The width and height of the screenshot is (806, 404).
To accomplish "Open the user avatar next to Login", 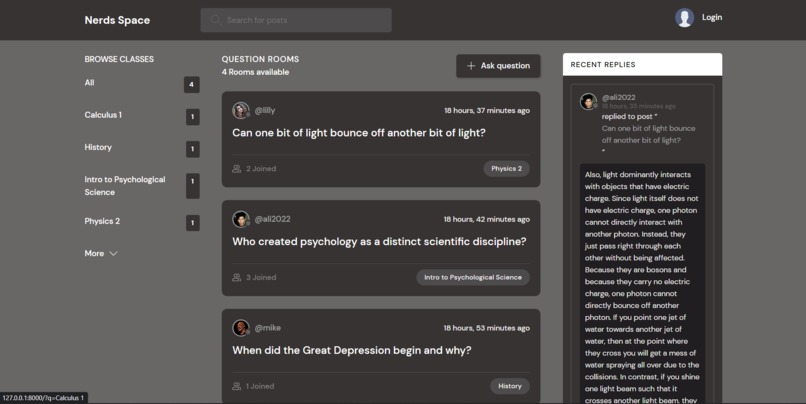I will click(684, 17).
